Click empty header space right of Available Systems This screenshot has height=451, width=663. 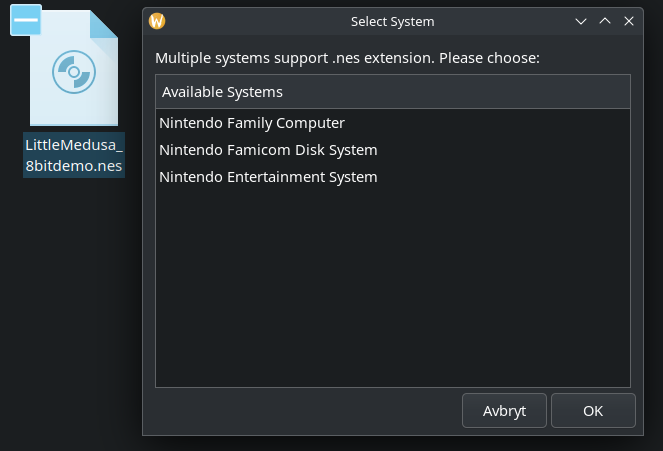click(x=460, y=92)
